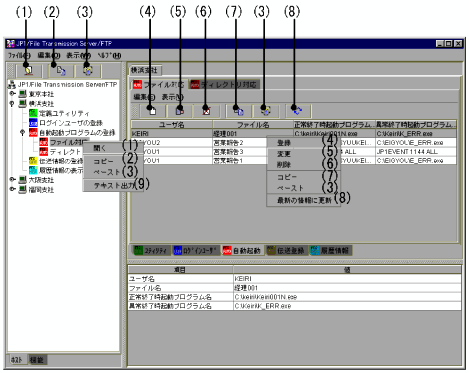The height and width of the screenshot is (373, 469).
Task: Click the Paste icon in the right panel toolbar
Action: [265, 110]
